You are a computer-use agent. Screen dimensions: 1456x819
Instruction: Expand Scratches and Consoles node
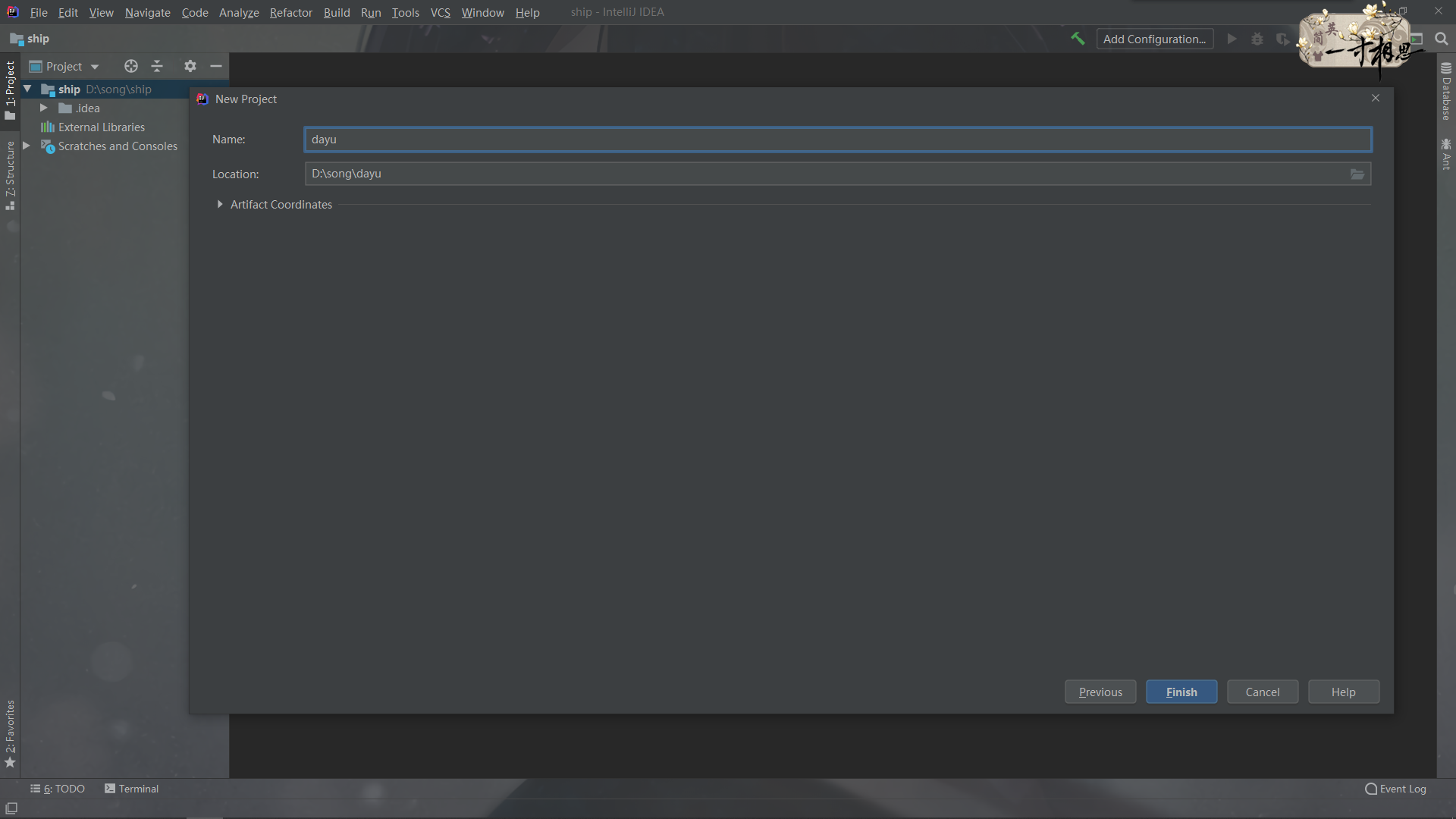coord(27,146)
